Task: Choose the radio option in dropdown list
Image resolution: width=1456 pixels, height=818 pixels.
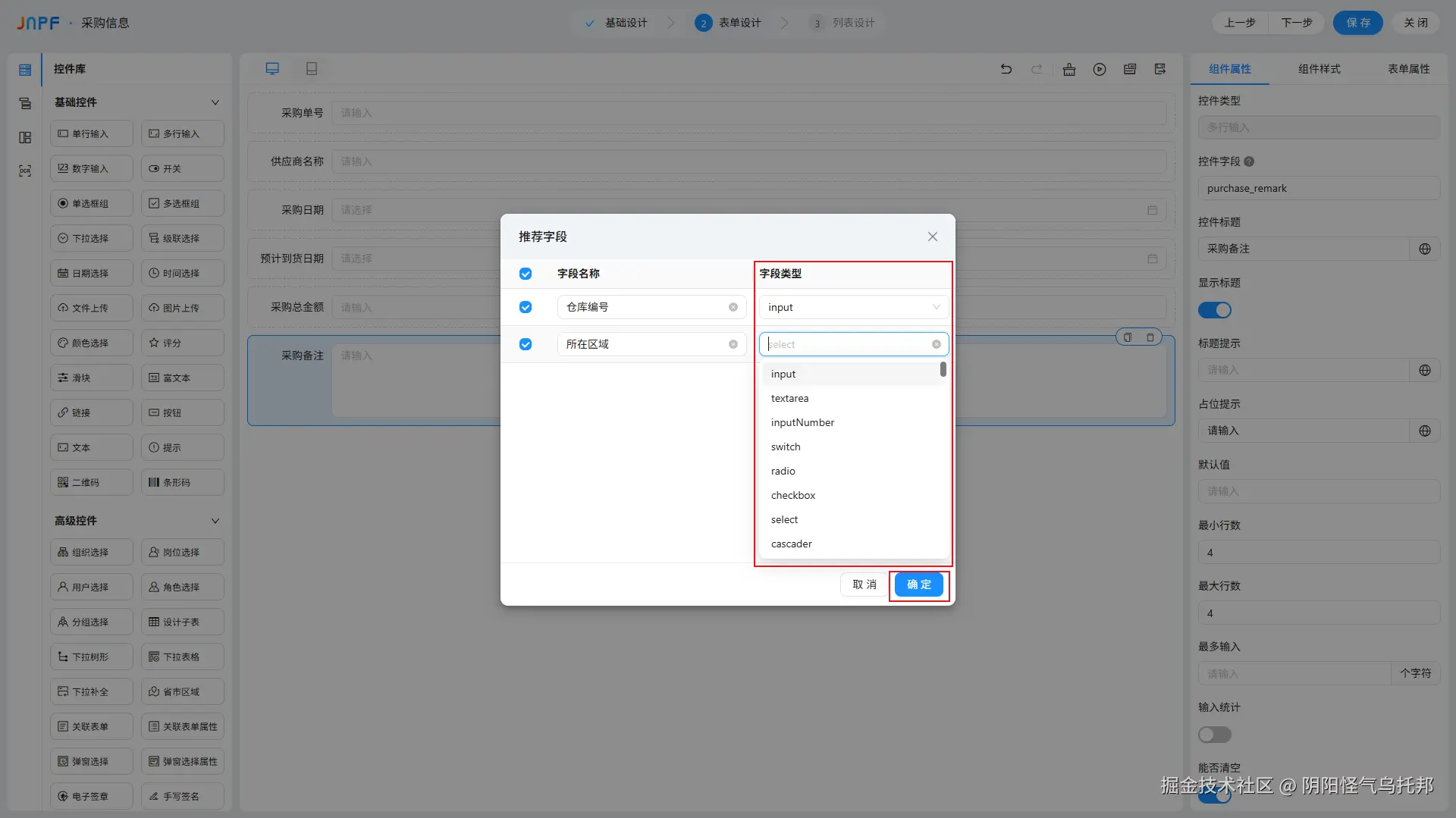Action: pos(852,471)
